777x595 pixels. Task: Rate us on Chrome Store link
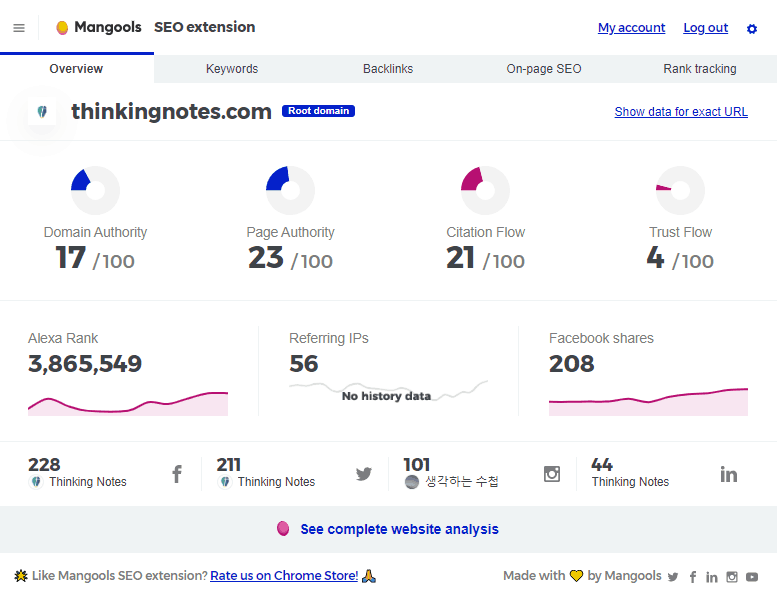click(284, 576)
